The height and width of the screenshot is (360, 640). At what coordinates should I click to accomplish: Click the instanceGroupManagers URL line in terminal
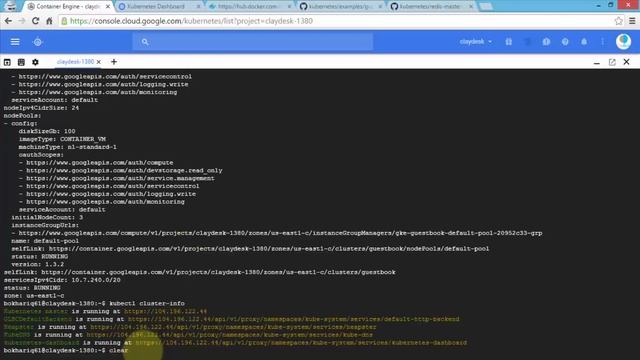point(277,233)
